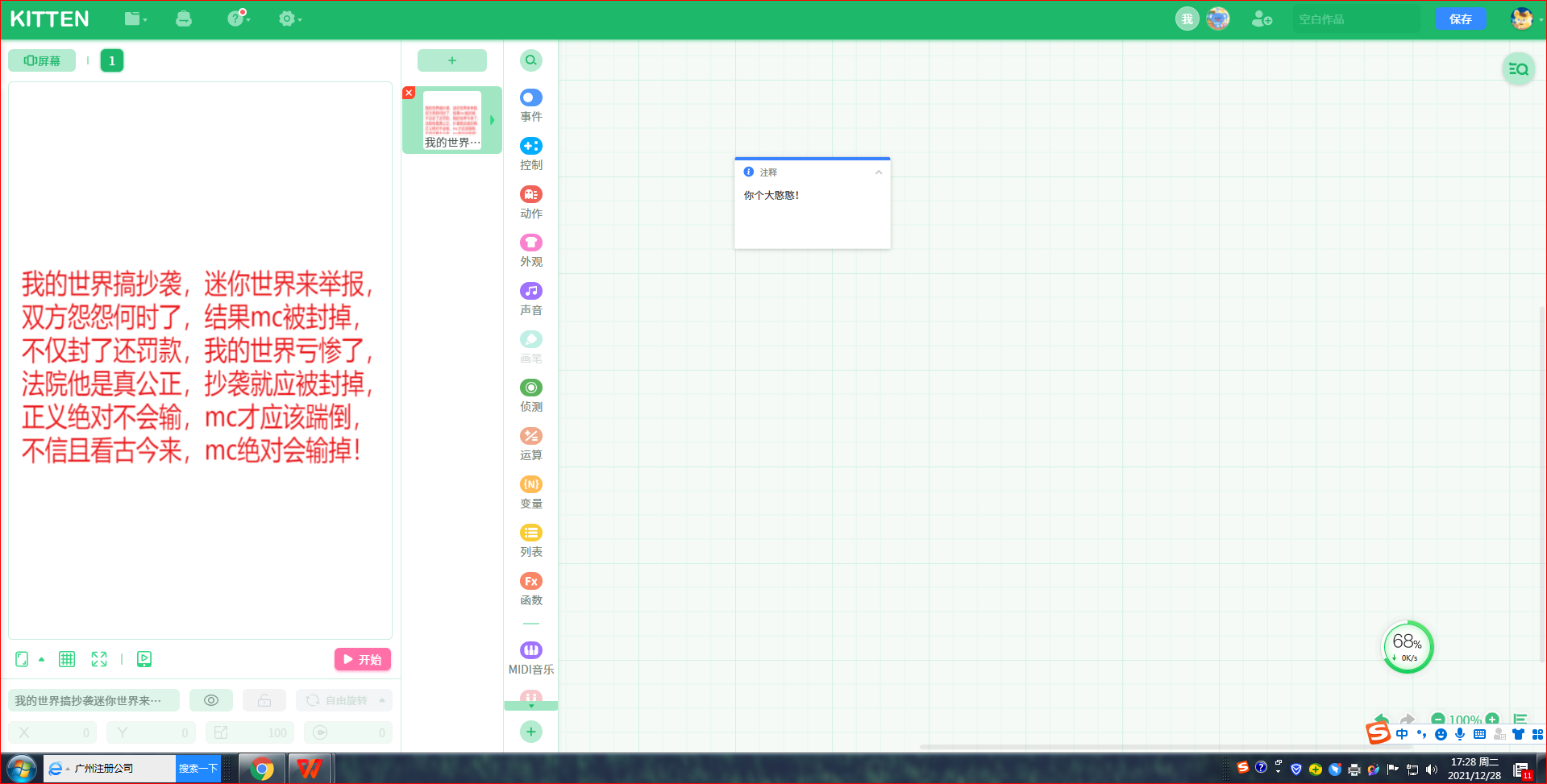Click the 搜索一下 taskbar search button

point(198,769)
